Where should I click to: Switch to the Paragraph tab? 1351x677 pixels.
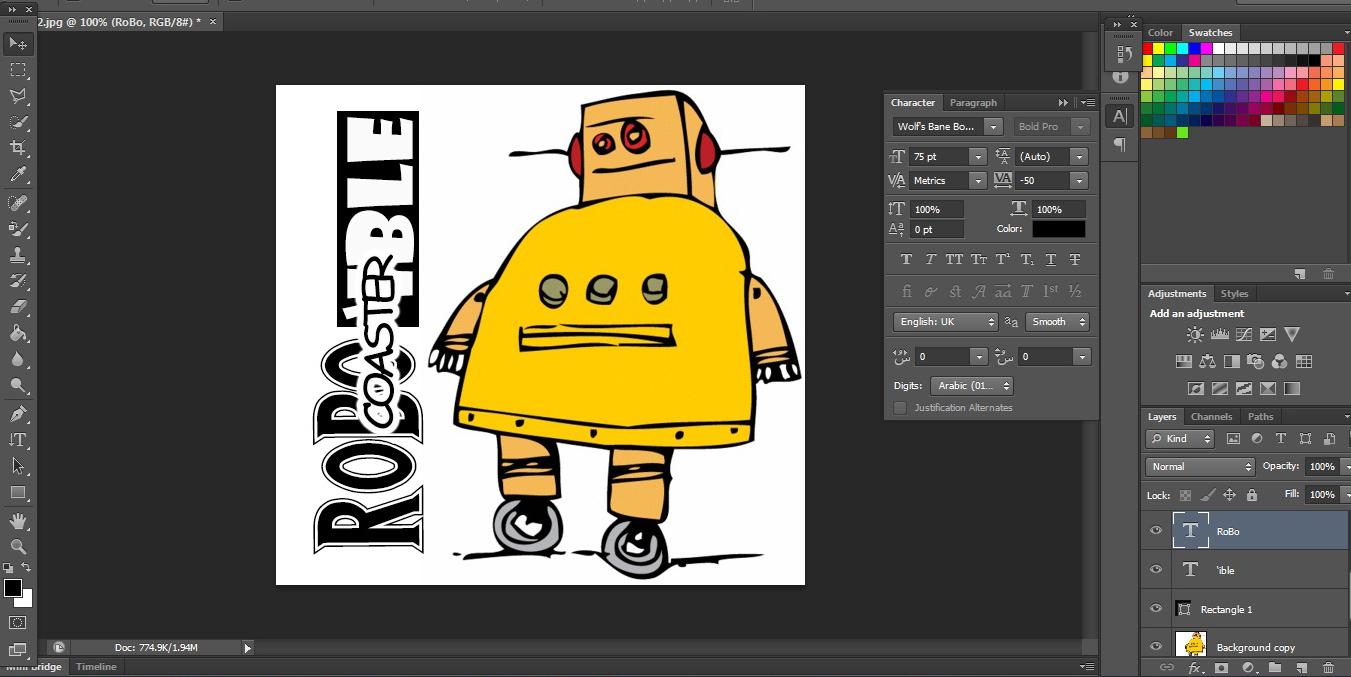click(x=973, y=102)
